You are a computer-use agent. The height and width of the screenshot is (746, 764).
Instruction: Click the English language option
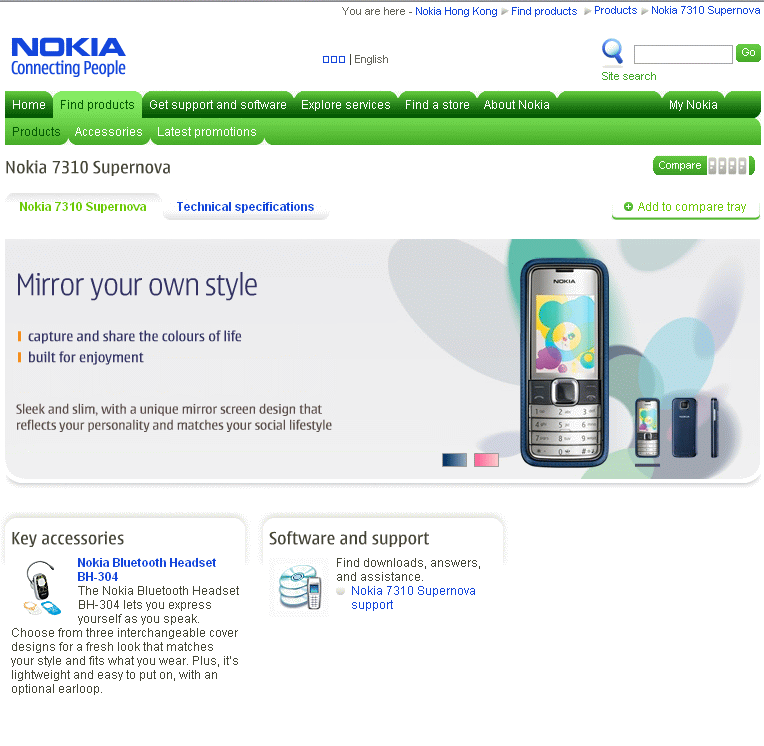371,59
